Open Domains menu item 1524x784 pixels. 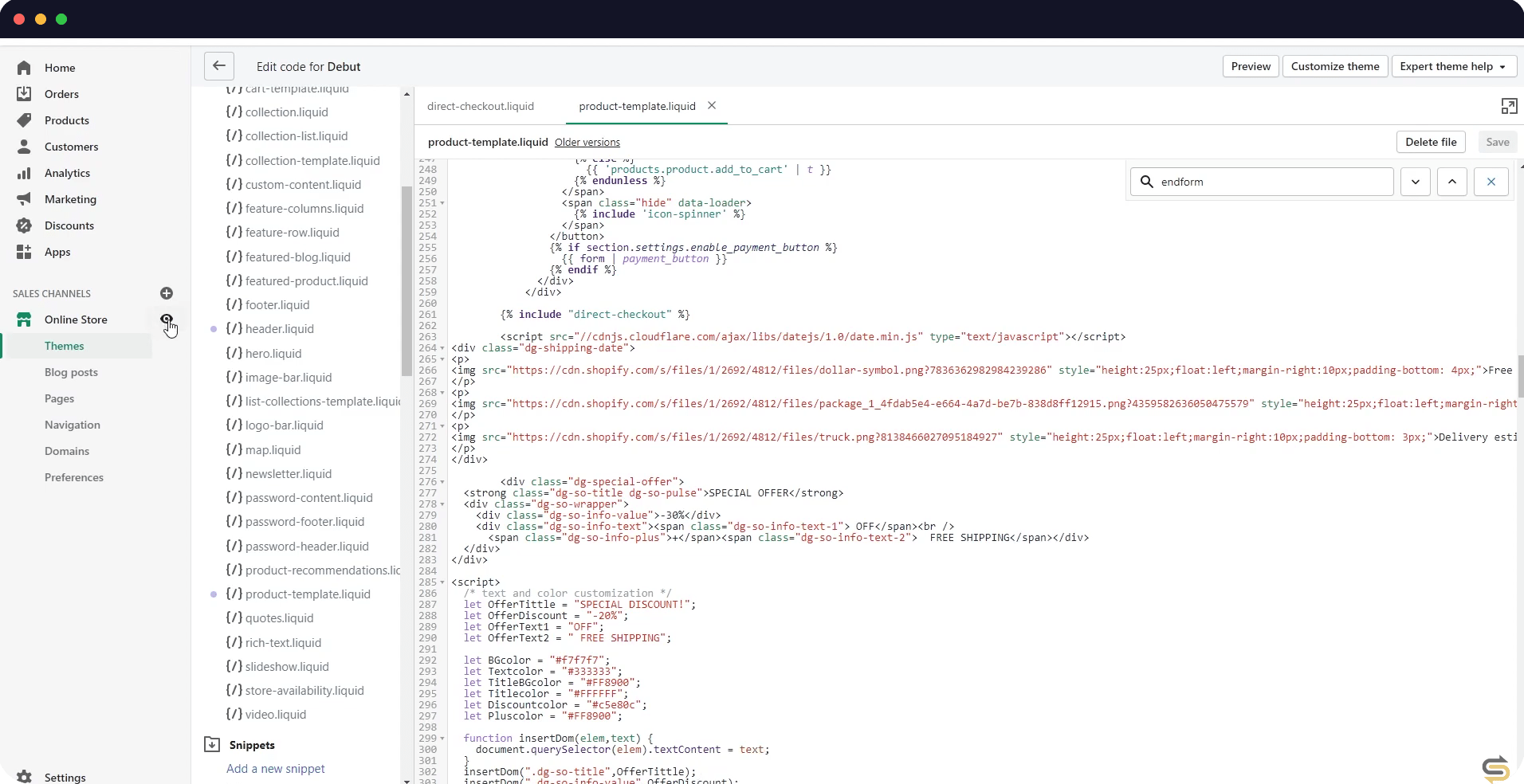[67, 451]
